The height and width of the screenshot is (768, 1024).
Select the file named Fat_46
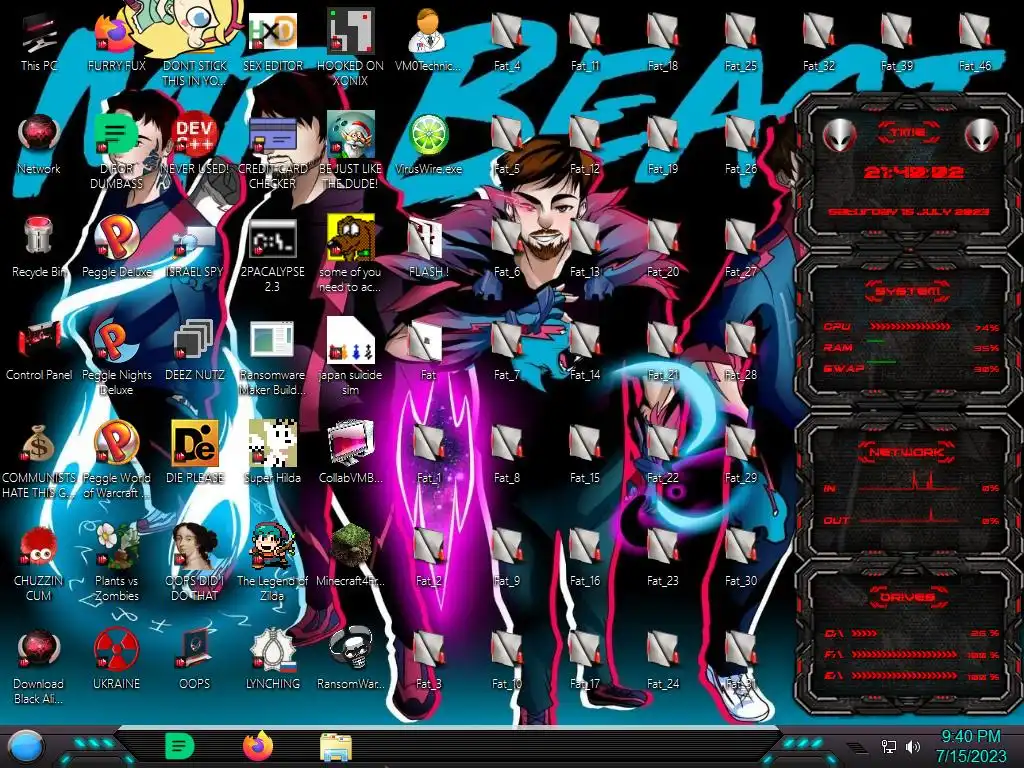974,42
